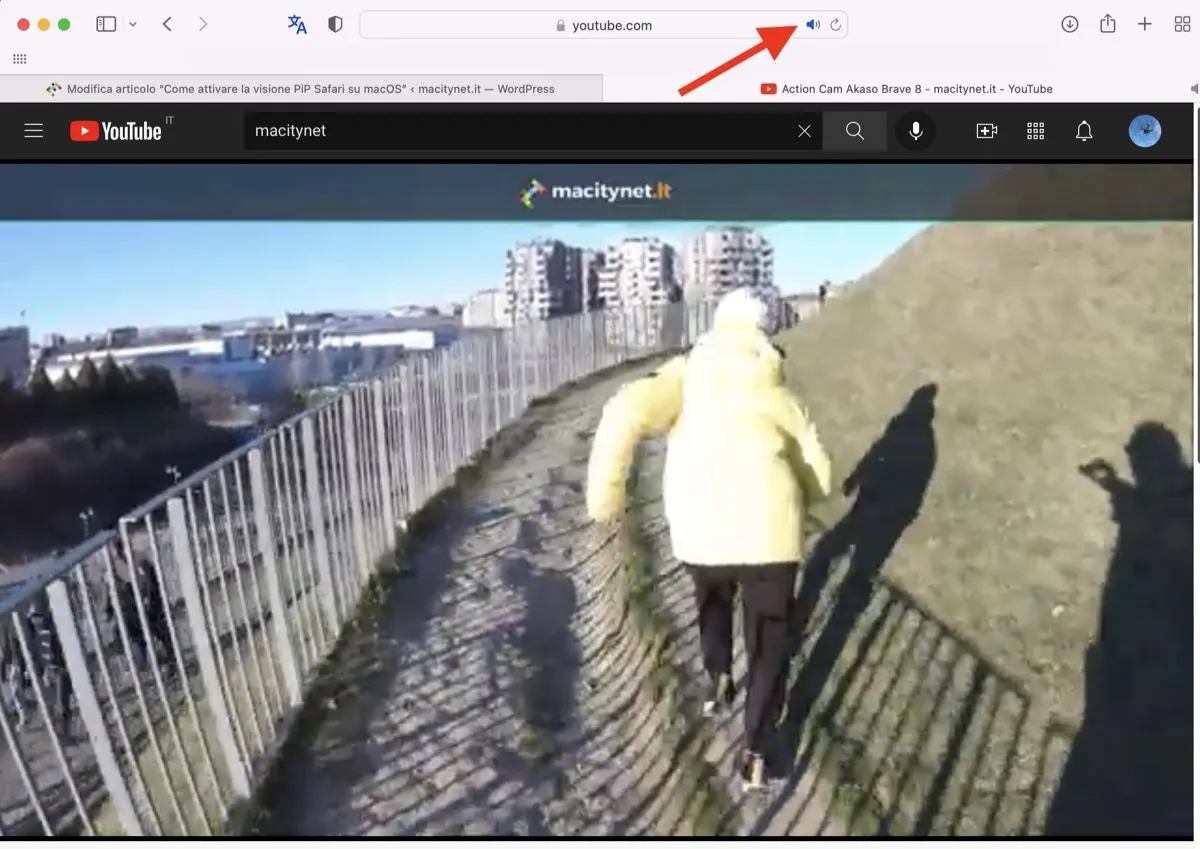Go back with the back arrow
This screenshot has height=849, width=1200.
(x=167, y=24)
